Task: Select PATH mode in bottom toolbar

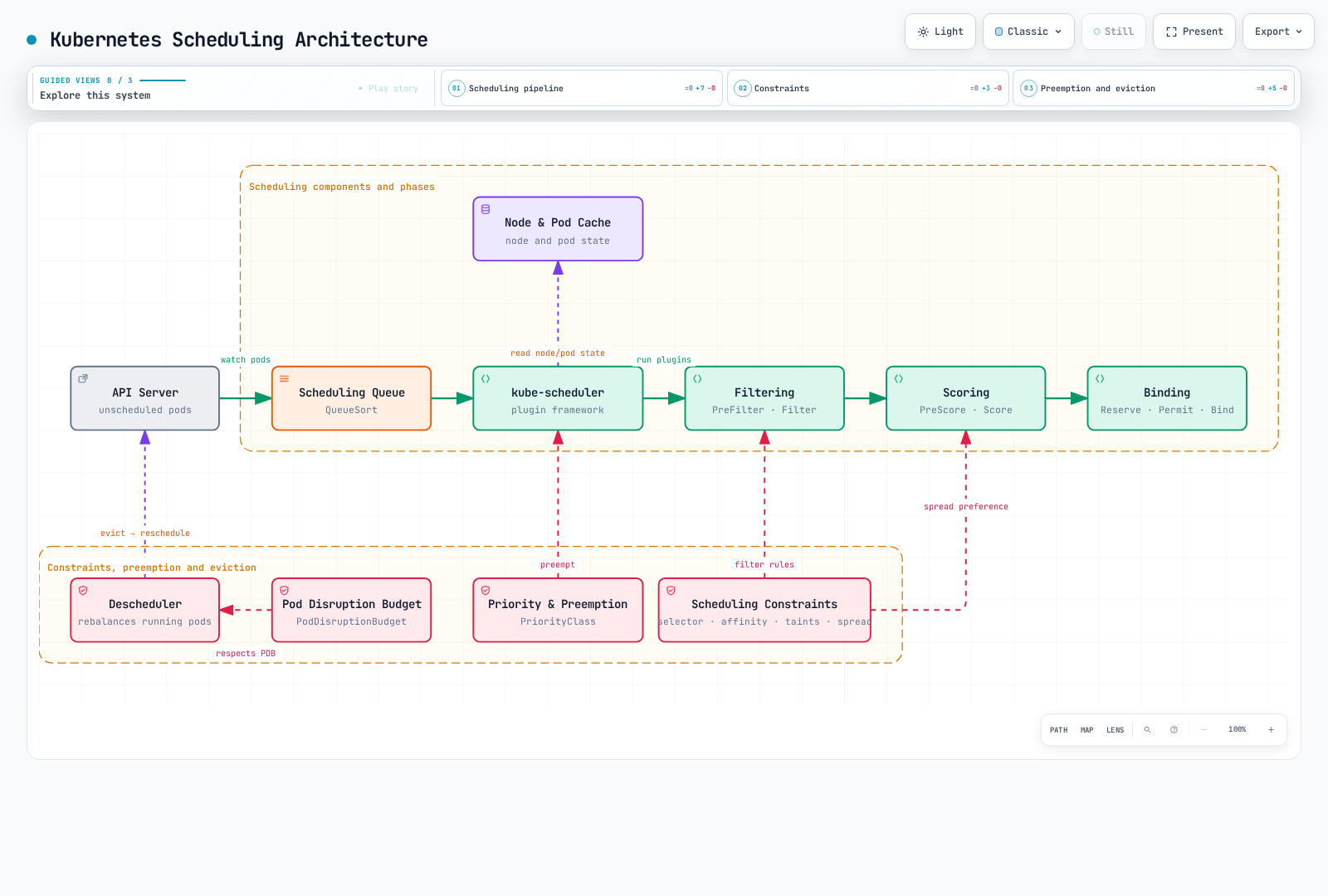Action: (1058, 730)
